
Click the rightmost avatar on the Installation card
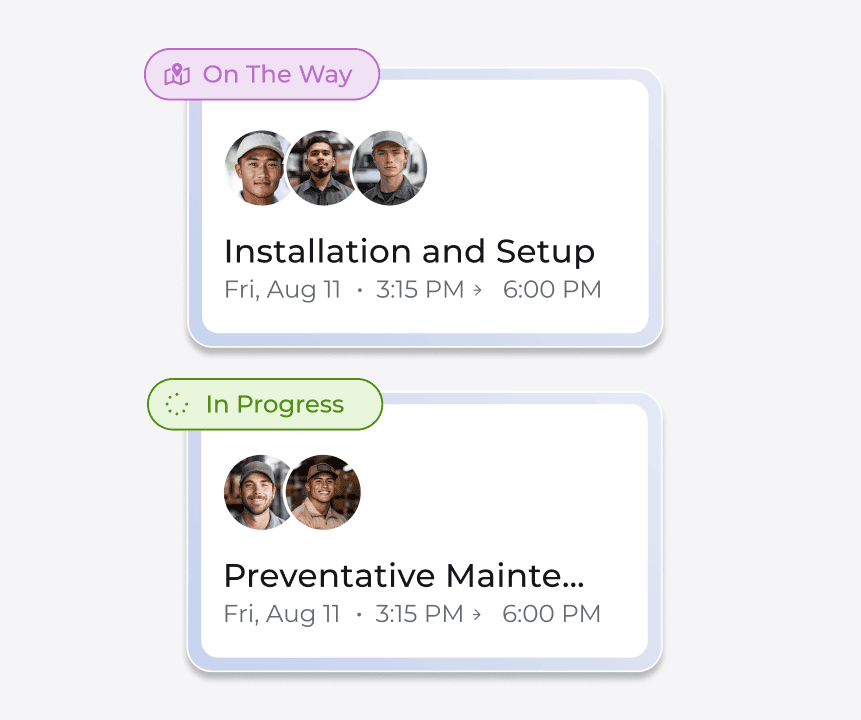[390, 167]
